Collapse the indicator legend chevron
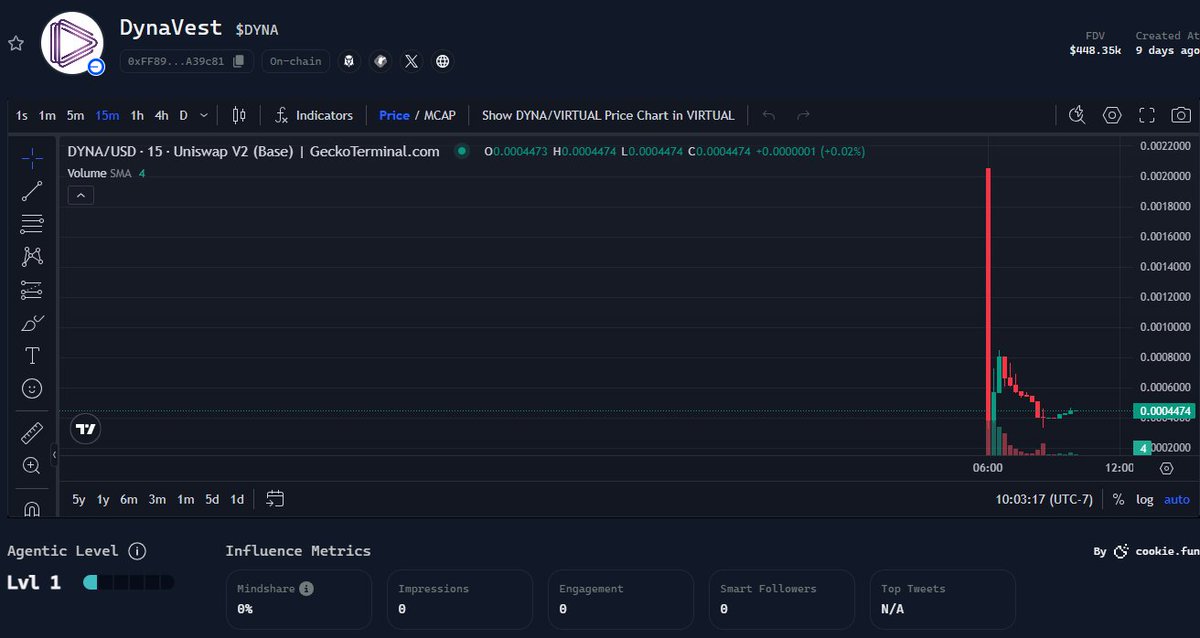This screenshot has height=638, width=1200. (x=81, y=196)
